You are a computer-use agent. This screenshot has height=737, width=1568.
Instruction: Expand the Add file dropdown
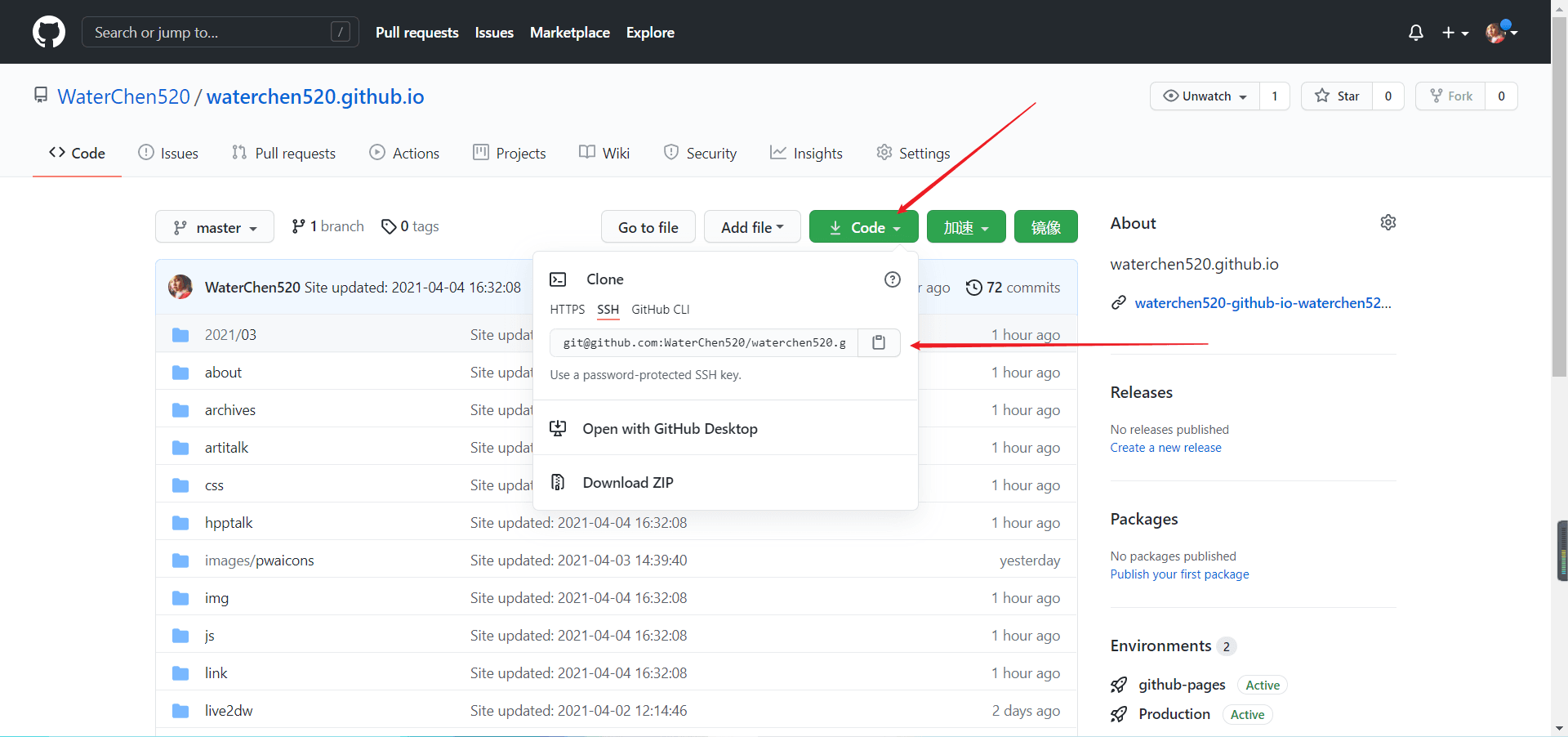click(x=752, y=227)
